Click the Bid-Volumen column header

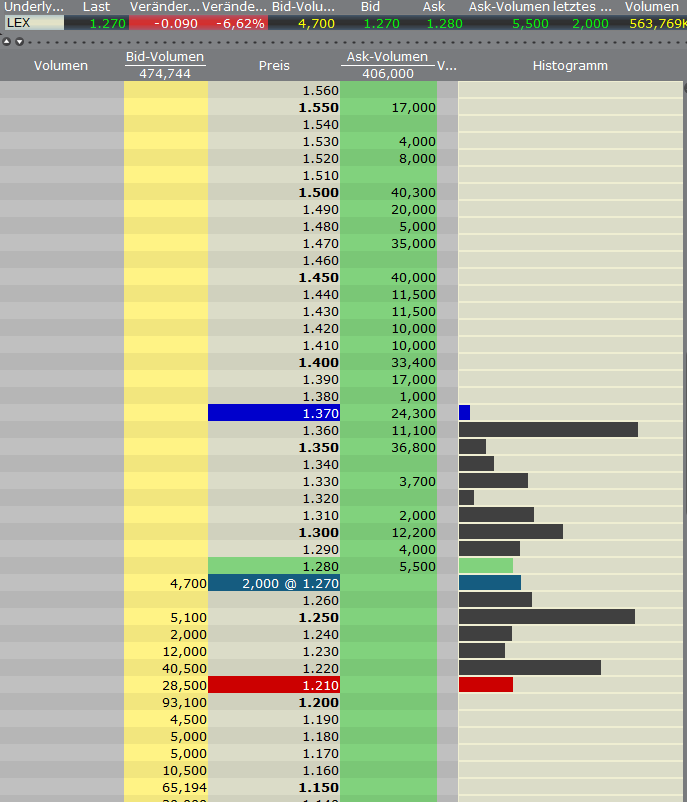165,57
